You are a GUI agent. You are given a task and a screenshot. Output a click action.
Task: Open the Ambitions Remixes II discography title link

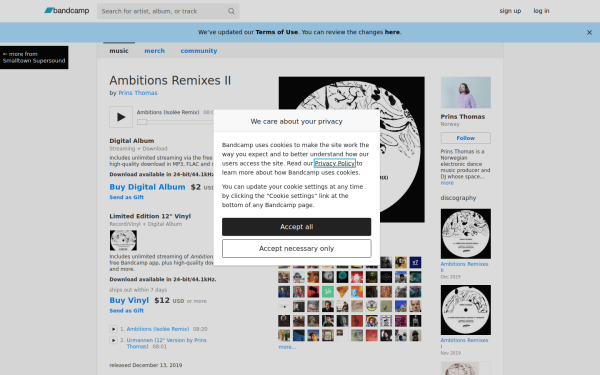[x=464, y=267]
